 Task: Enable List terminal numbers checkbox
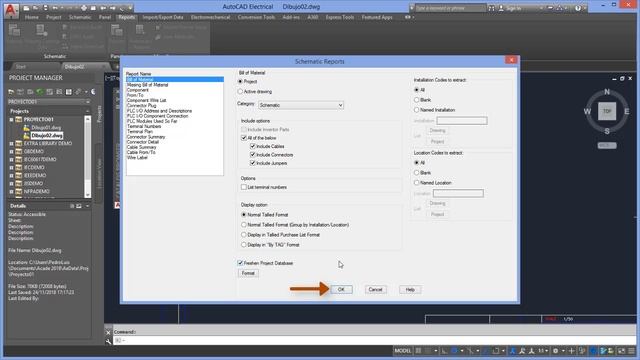pyautogui.click(x=244, y=187)
